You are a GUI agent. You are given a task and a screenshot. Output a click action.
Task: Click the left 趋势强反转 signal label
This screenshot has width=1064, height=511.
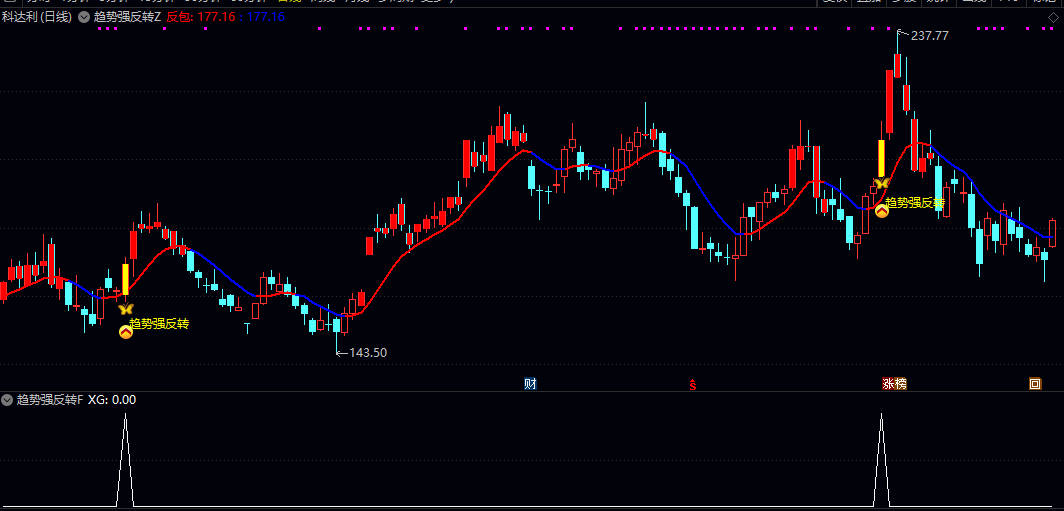click(159, 324)
